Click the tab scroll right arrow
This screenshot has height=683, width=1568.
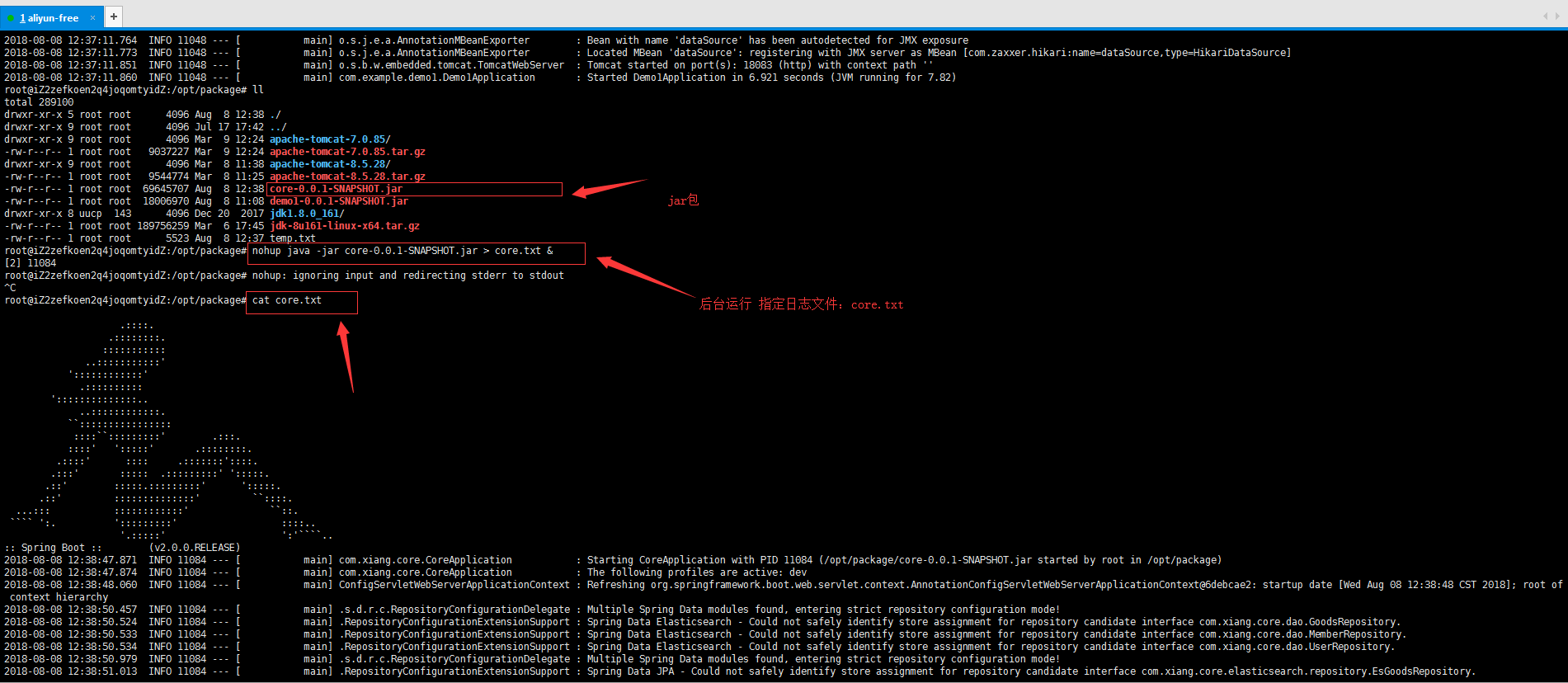coord(1557,16)
